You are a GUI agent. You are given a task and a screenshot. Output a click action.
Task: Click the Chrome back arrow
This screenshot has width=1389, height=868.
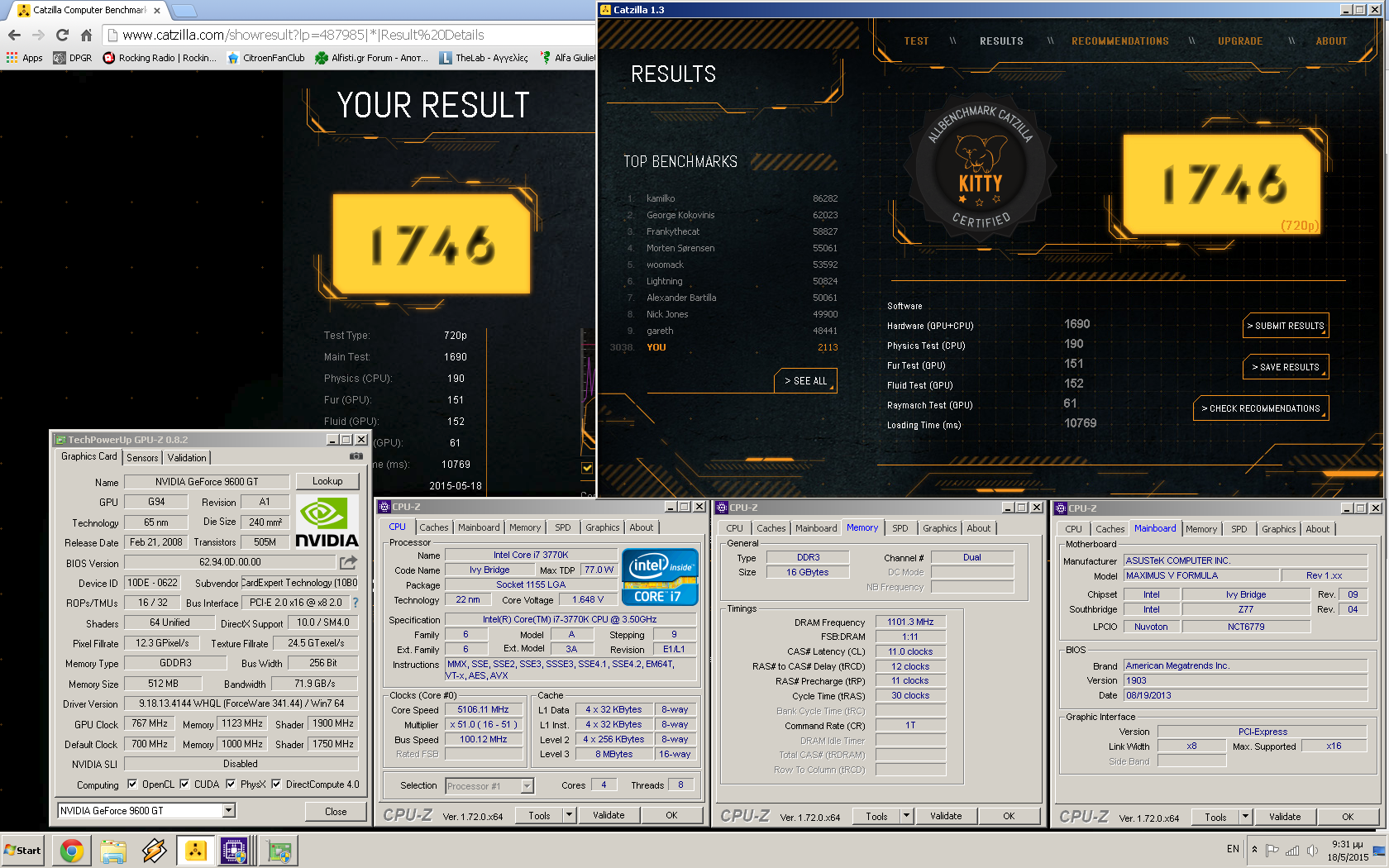pyautogui.click(x=14, y=35)
